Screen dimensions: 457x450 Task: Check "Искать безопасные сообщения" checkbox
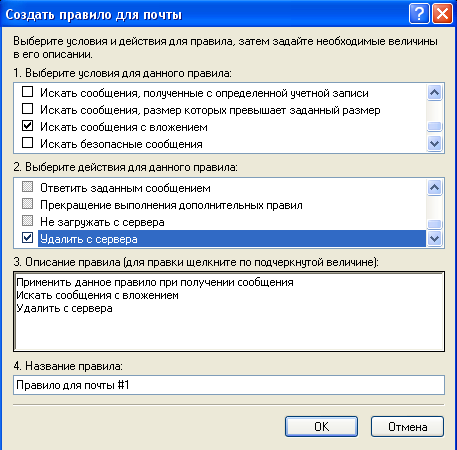(x=27, y=143)
